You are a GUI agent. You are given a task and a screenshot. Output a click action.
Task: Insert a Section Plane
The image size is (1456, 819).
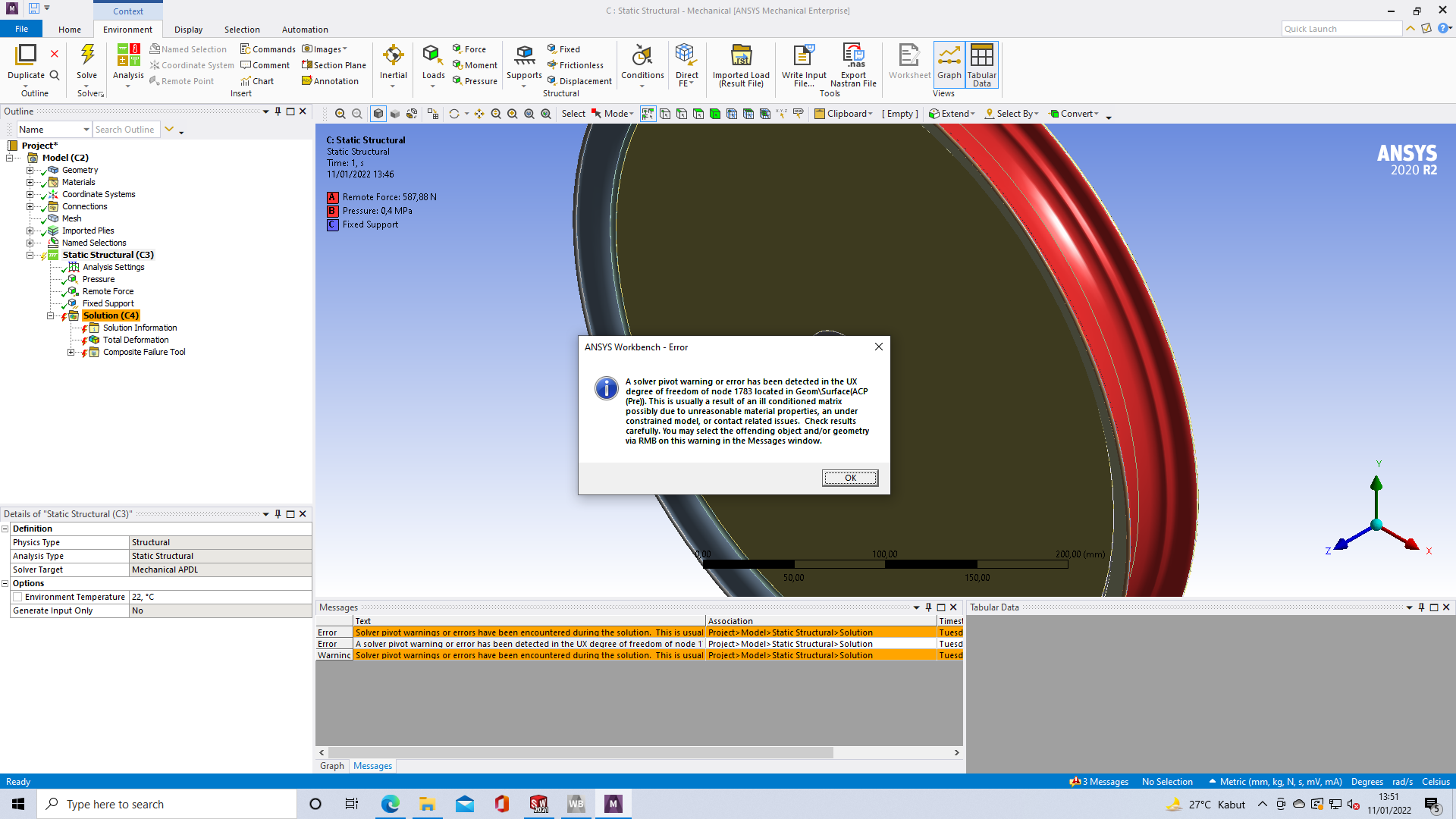[x=334, y=65]
